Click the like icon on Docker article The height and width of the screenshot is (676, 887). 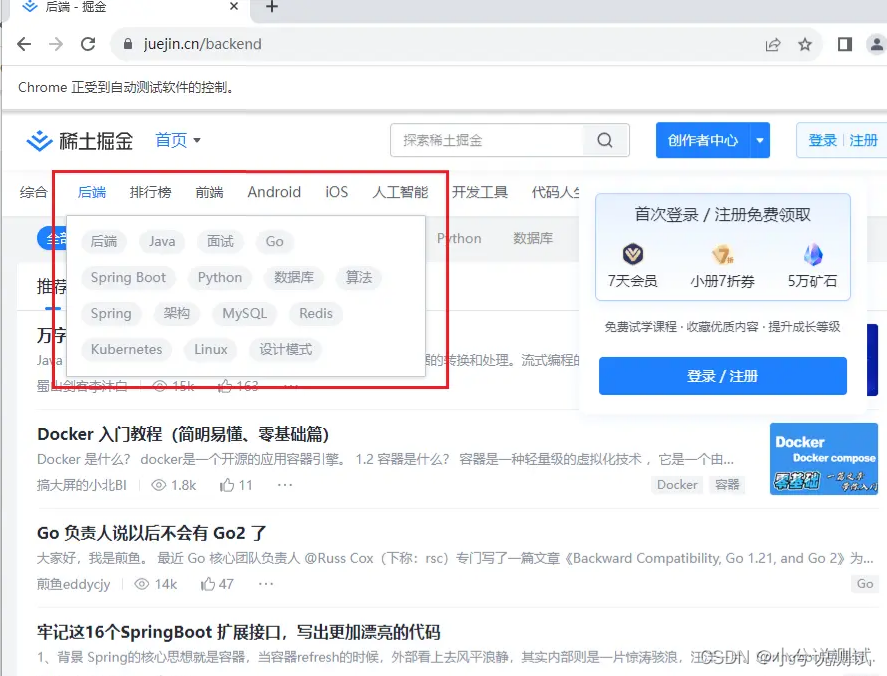(227, 485)
